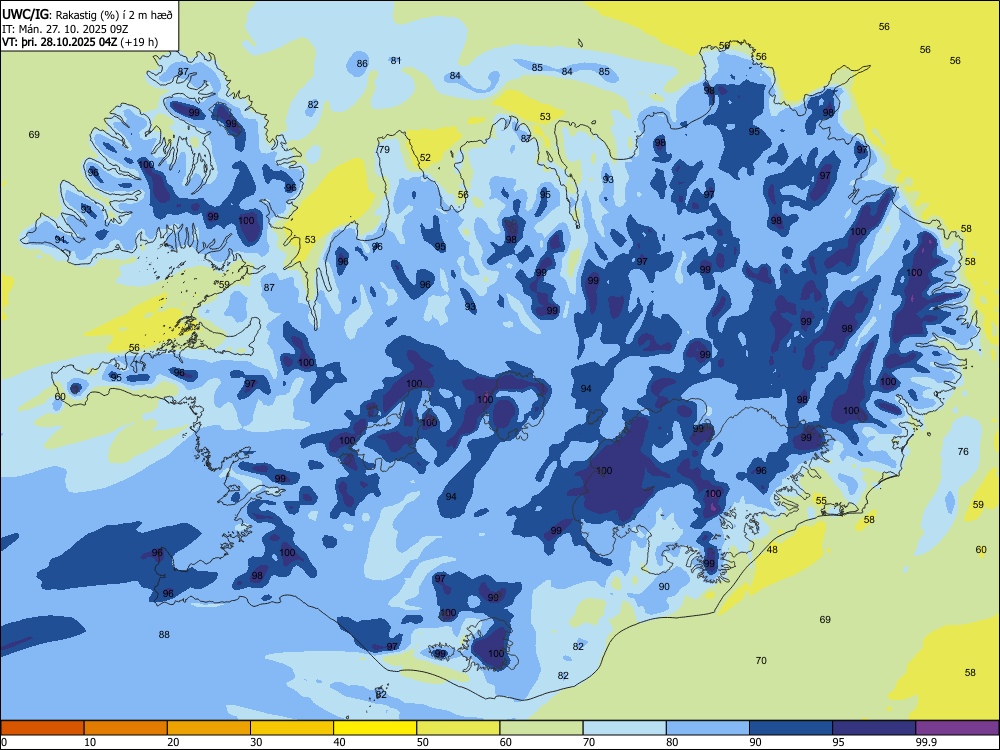Click the 10–20 orange legend swatch
1000x750 pixels.
126,728
